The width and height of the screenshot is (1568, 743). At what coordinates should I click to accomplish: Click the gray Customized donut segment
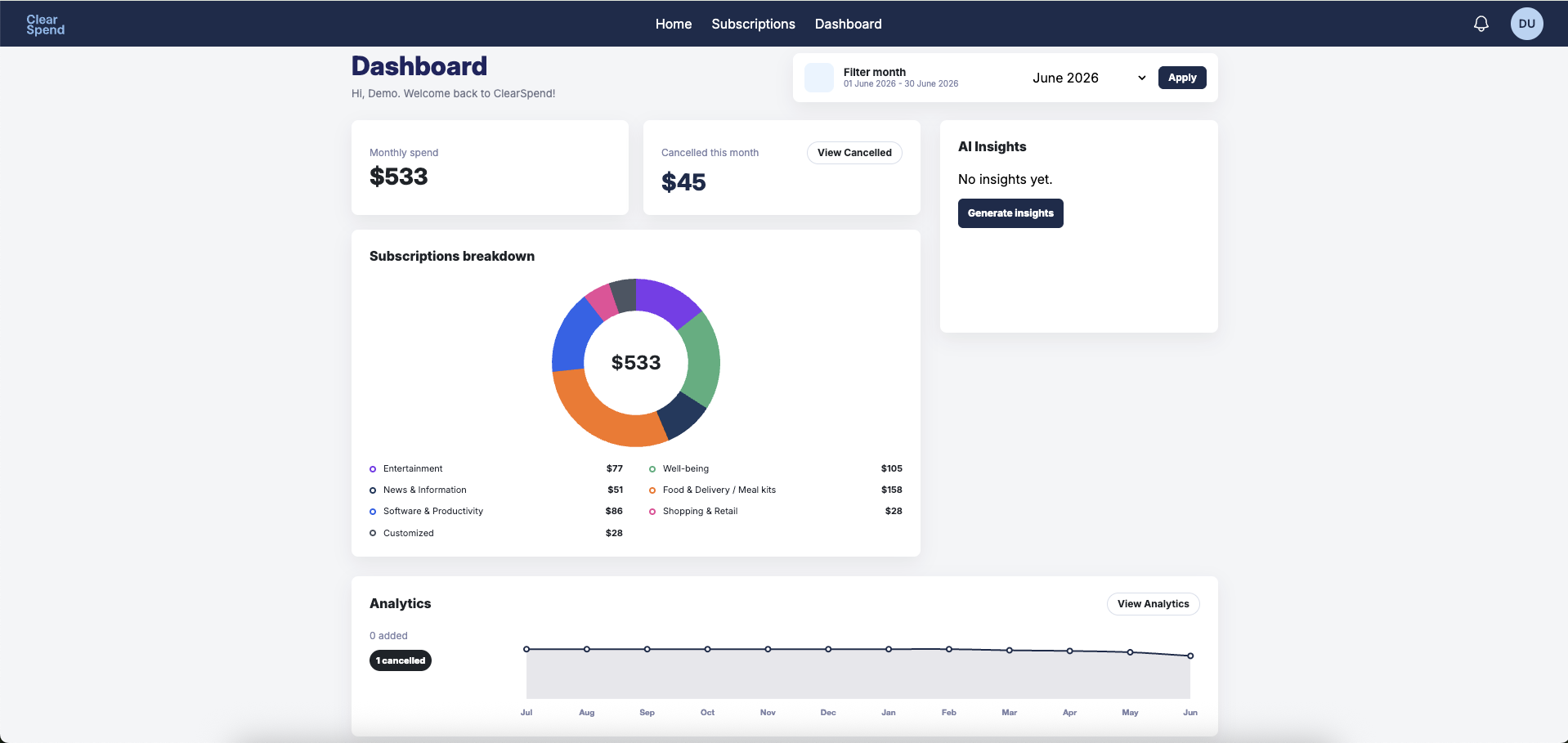click(x=625, y=295)
